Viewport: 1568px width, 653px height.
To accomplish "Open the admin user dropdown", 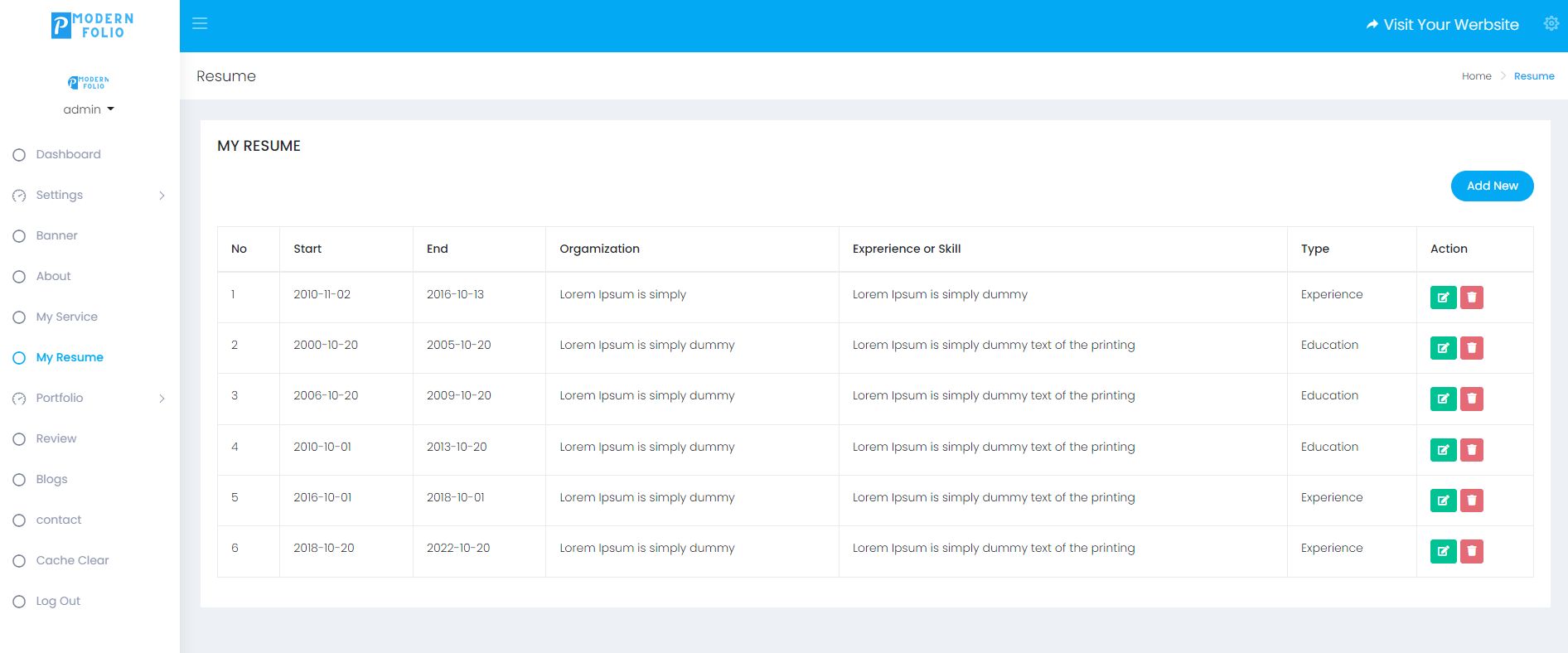I will point(89,109).
